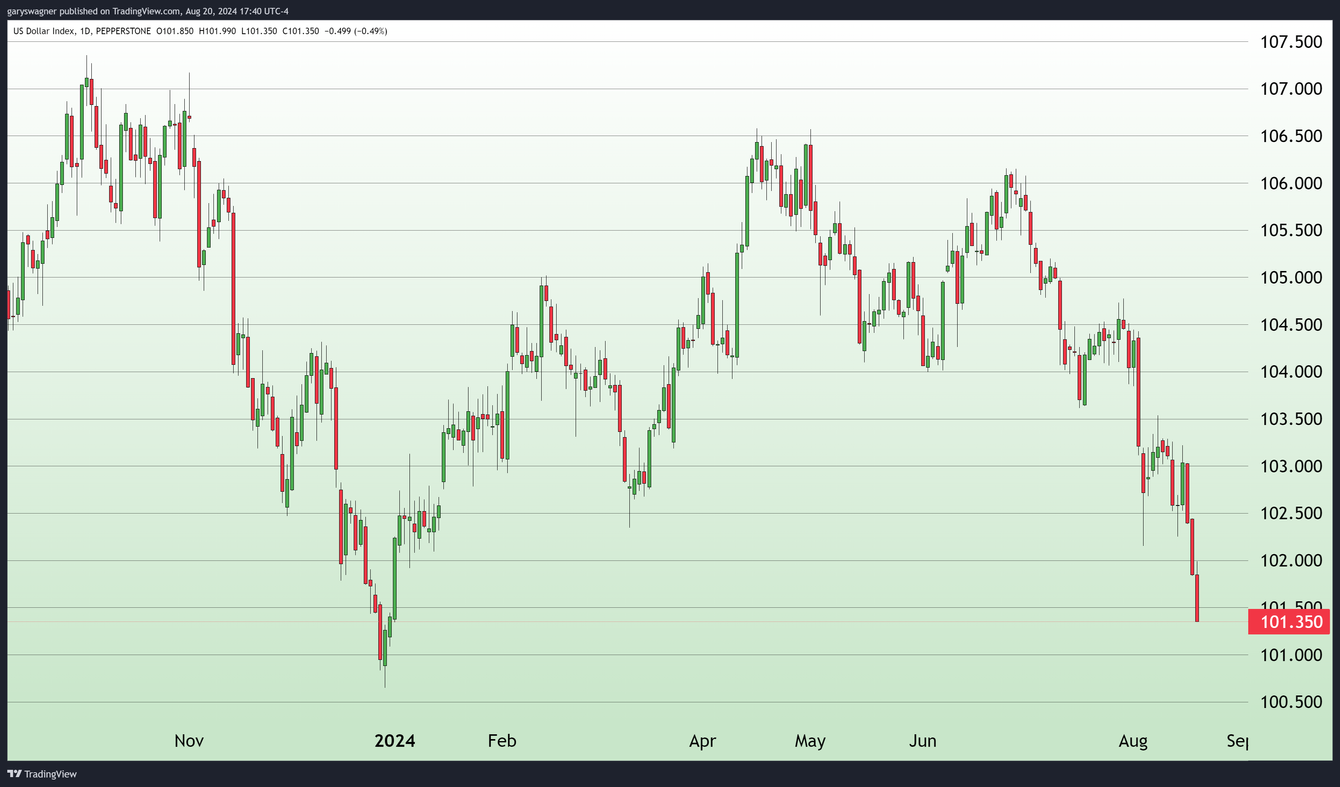Open garyswagner's profile from the header
Viewport: 1340px width, 787px height.
30,10
